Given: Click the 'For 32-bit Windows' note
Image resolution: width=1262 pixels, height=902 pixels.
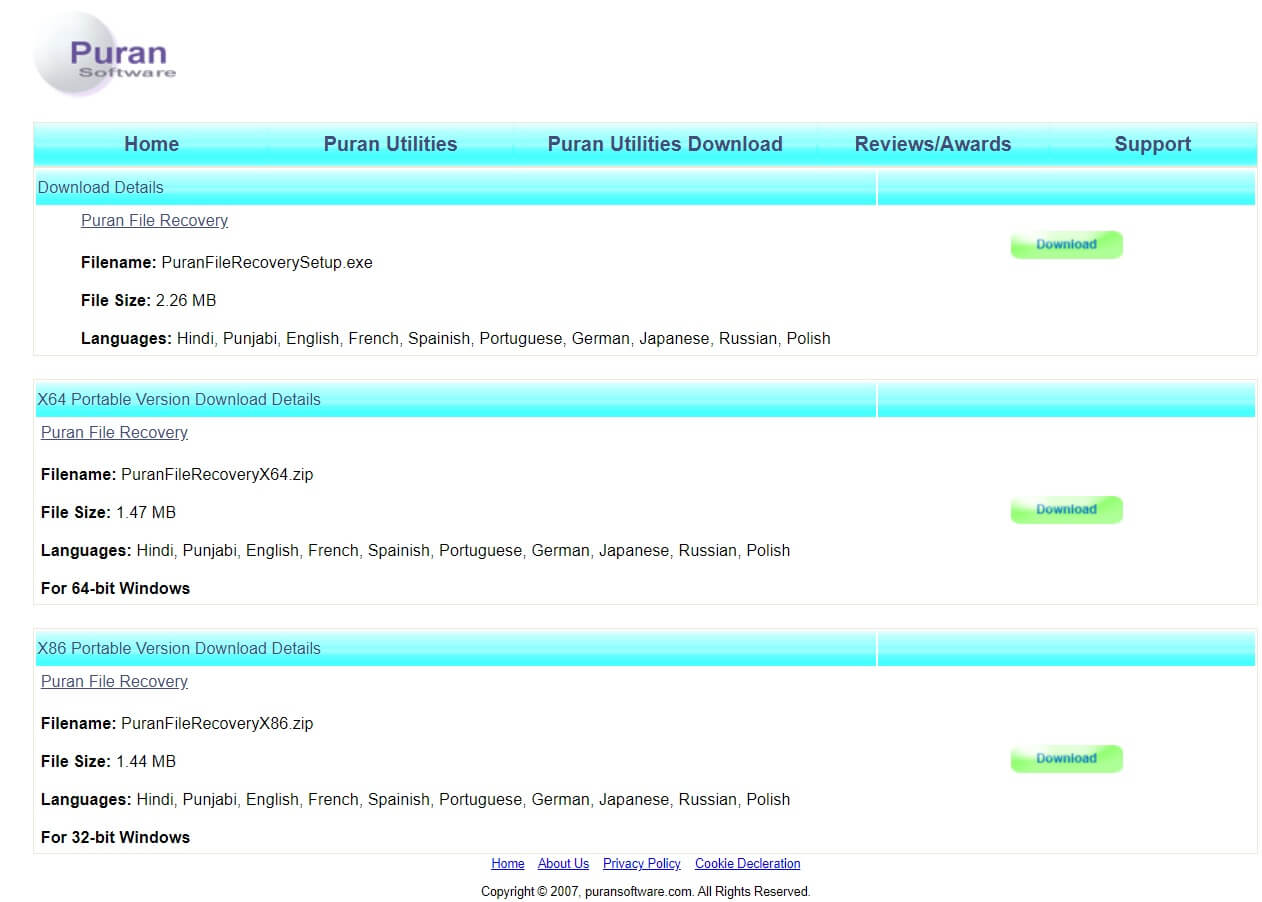Looking at the screenshot, I should (x=115, y=837).
